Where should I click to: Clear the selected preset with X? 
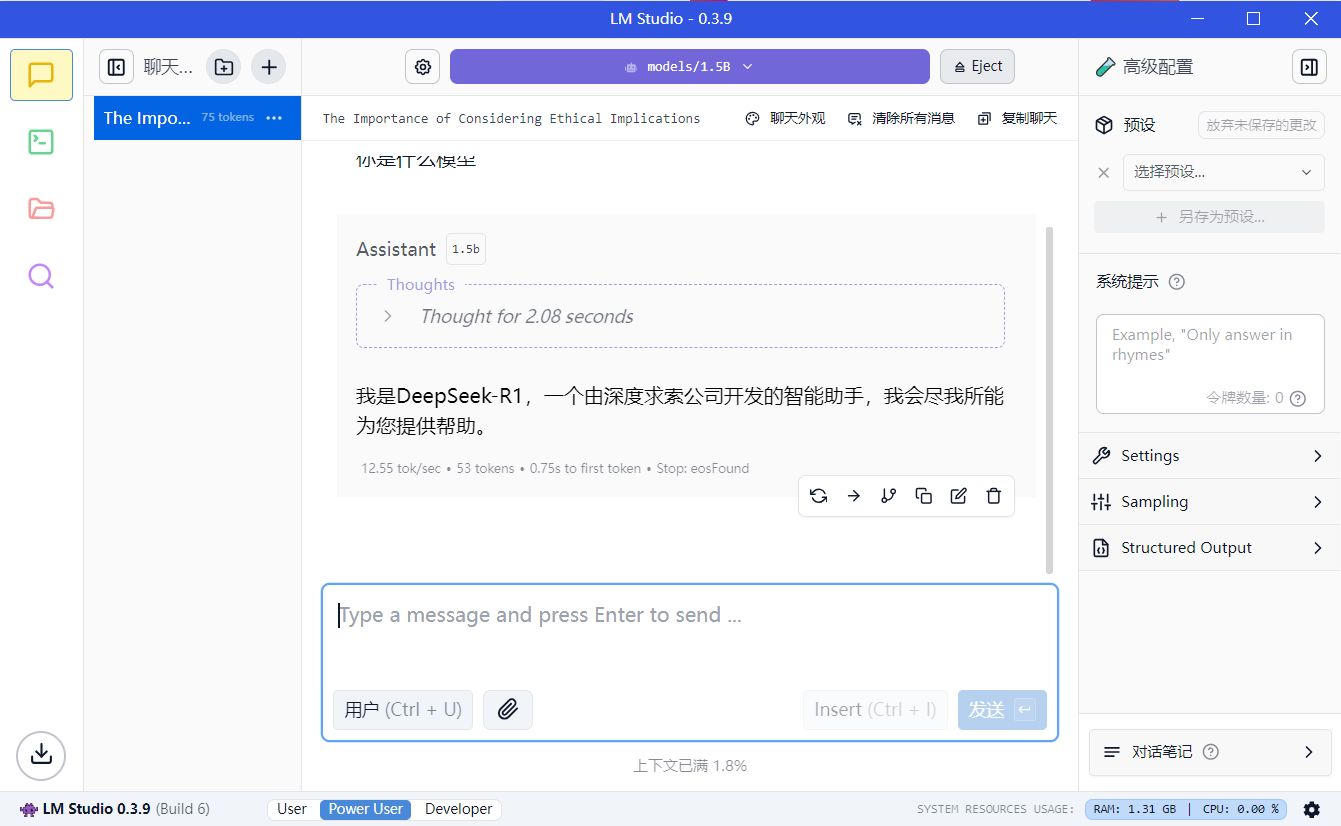pos(1104,173)
